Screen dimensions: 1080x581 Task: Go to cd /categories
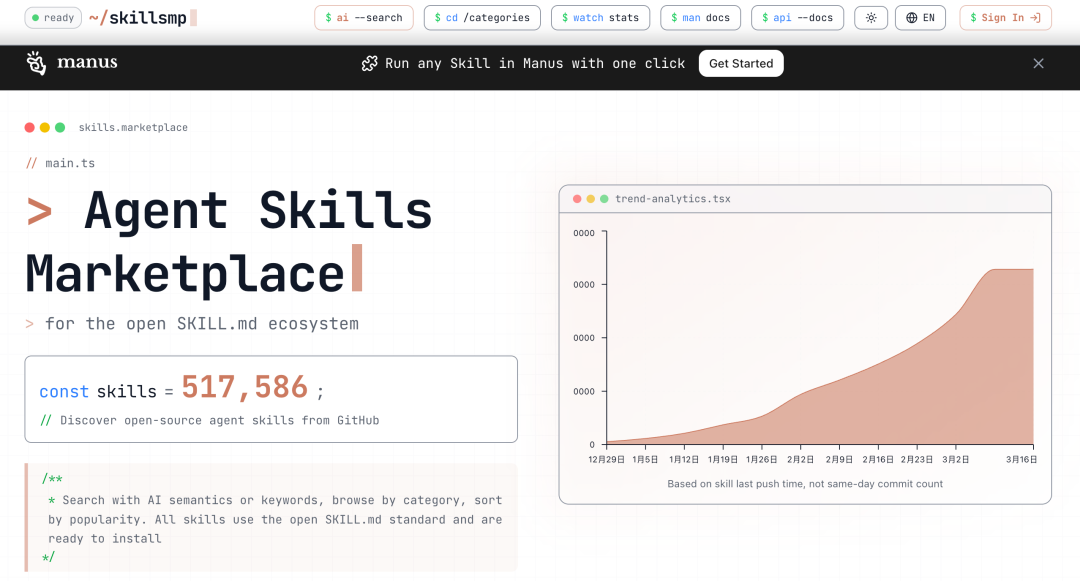click(482, 18)
